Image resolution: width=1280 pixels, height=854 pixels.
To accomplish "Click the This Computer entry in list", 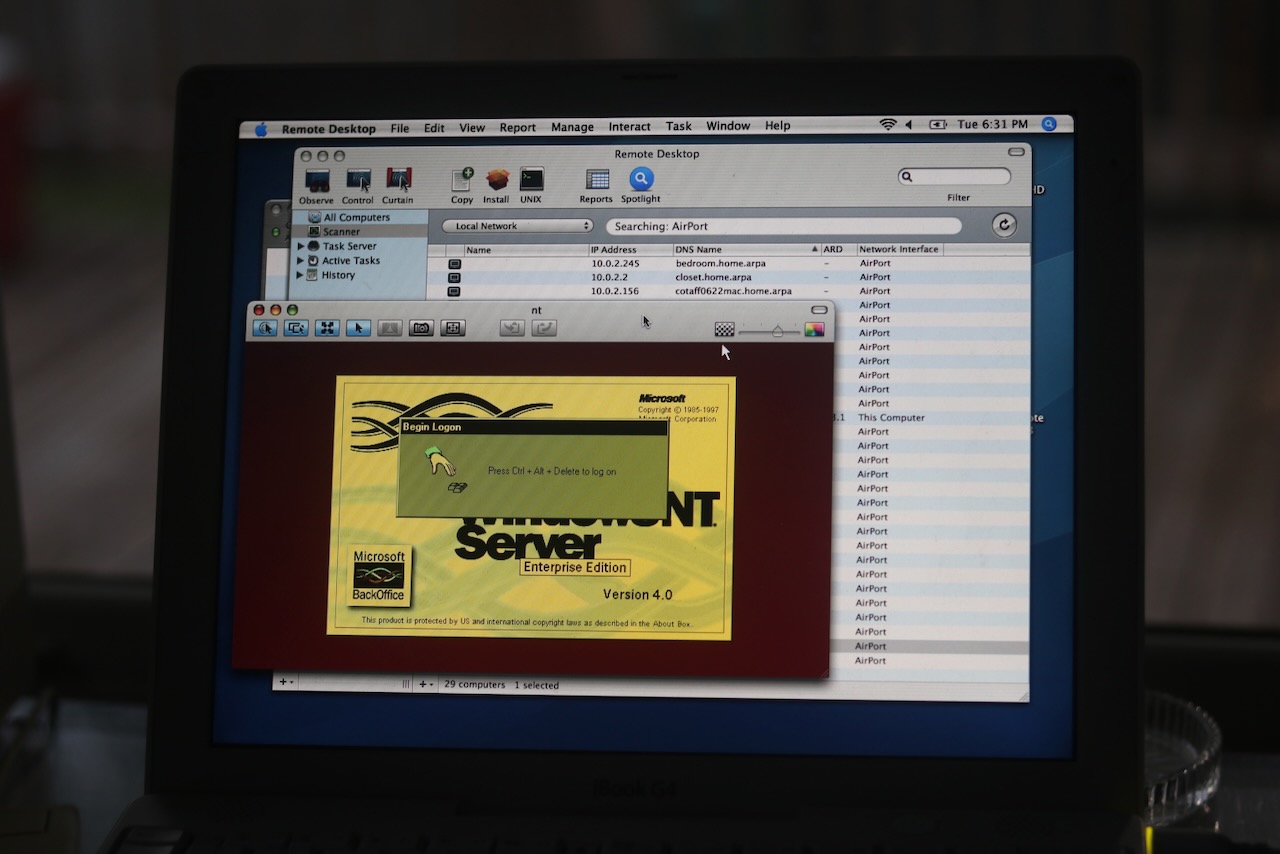I will 892,418.
